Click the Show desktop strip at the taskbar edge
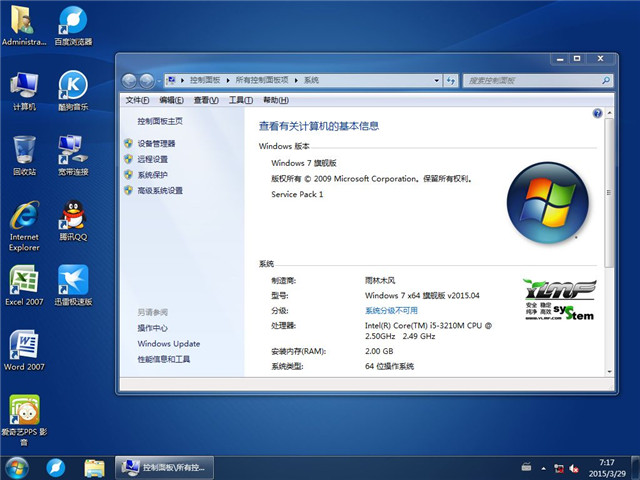 [636, 468]
